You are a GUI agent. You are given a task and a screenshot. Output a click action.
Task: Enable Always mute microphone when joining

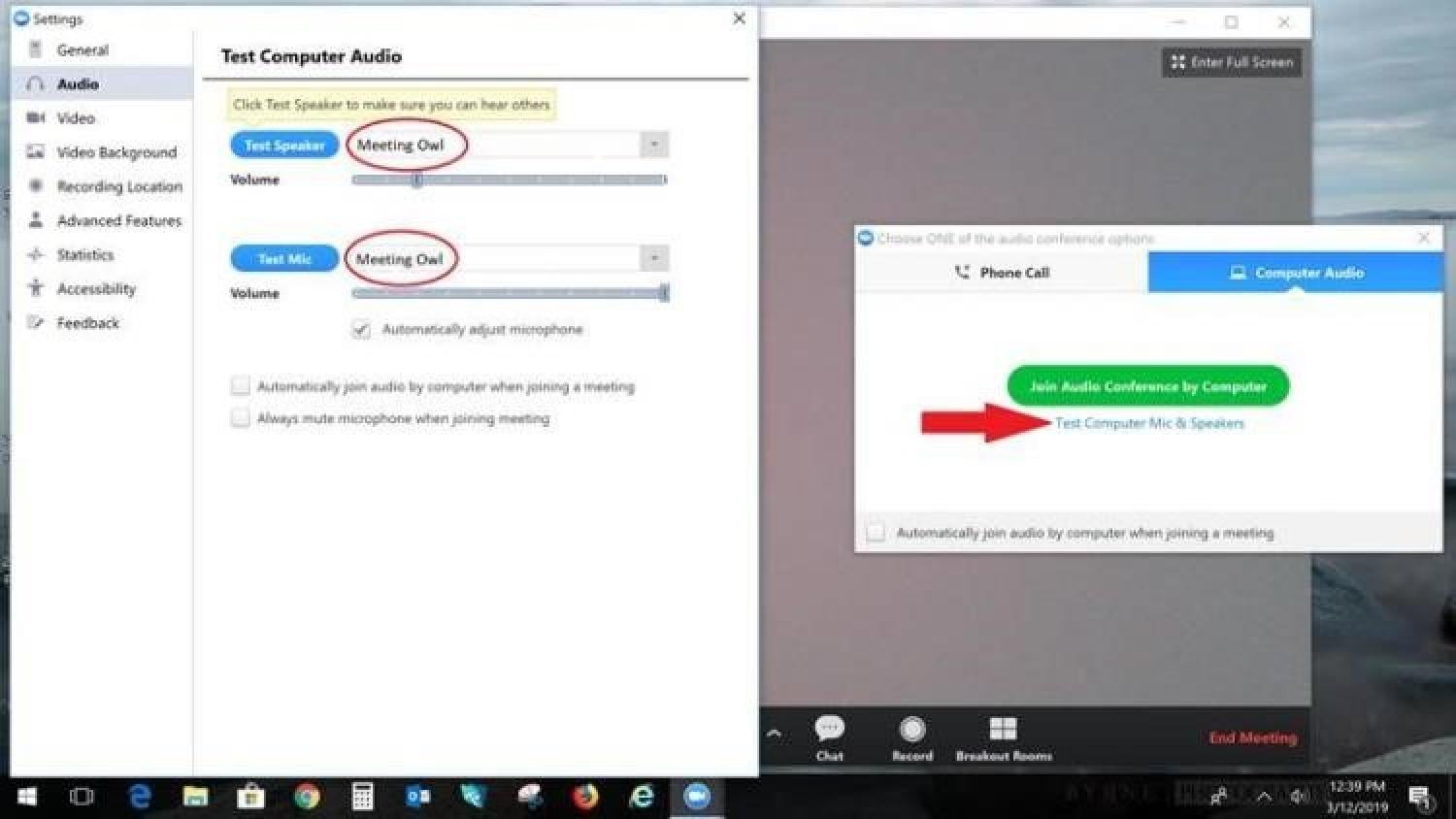point(240,418)
